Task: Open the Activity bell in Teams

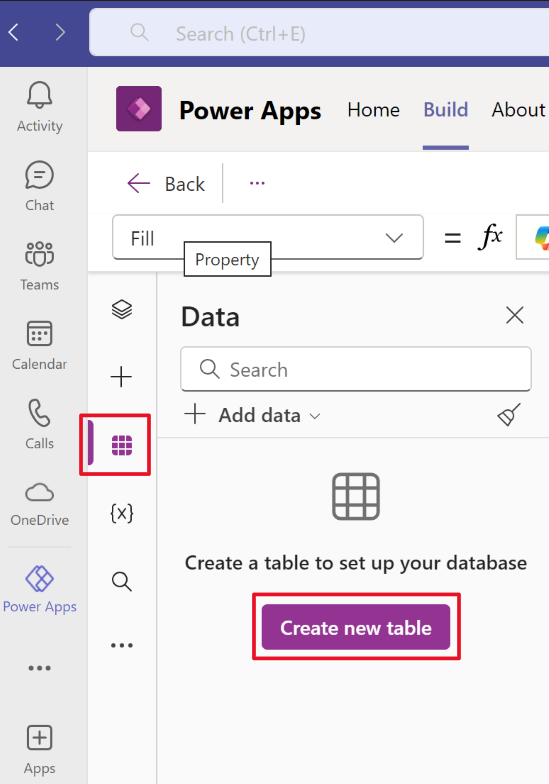Action: pyautogui.click(x=40, y=107)
